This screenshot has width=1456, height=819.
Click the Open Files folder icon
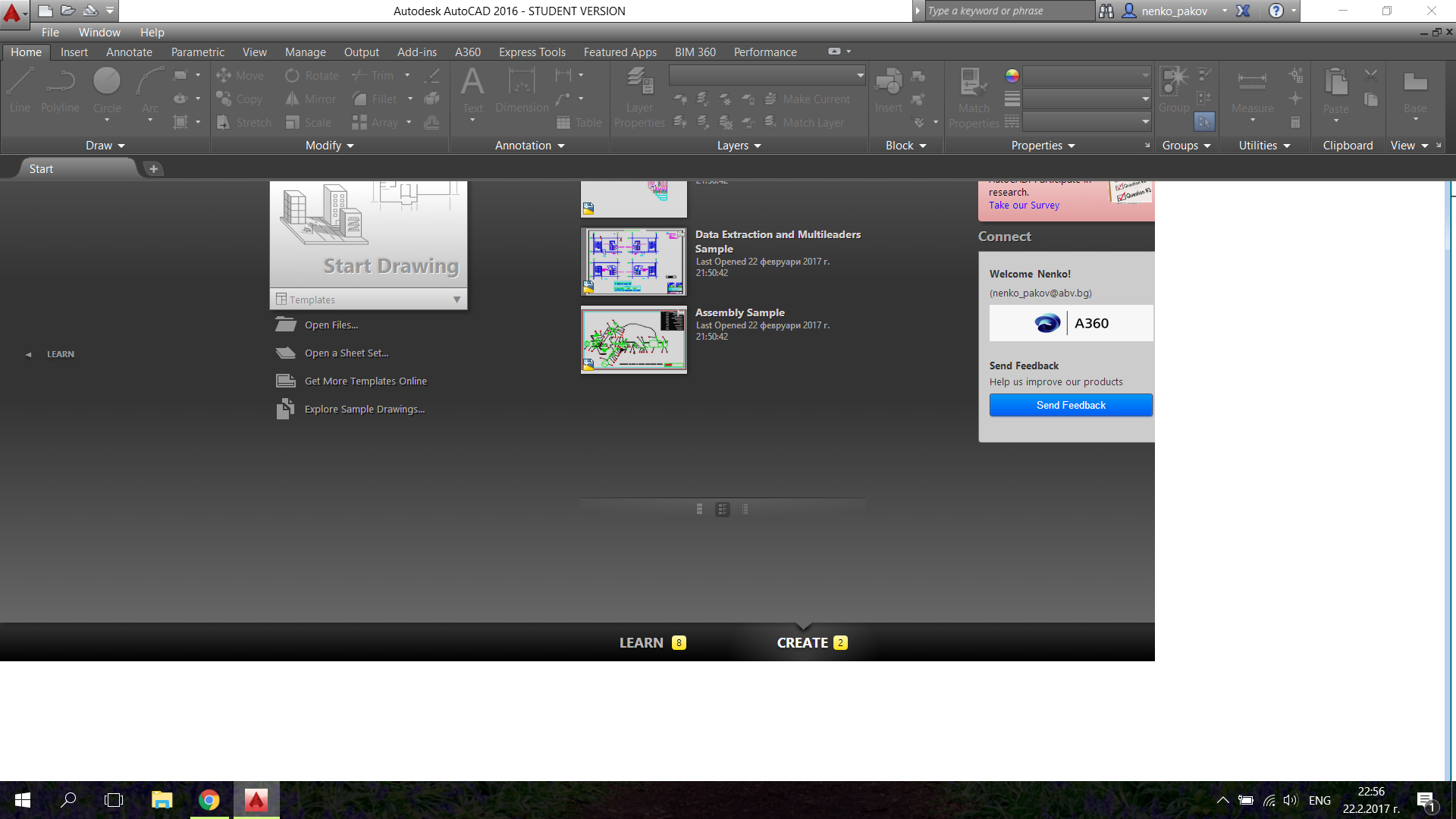(x=286, y=325)
